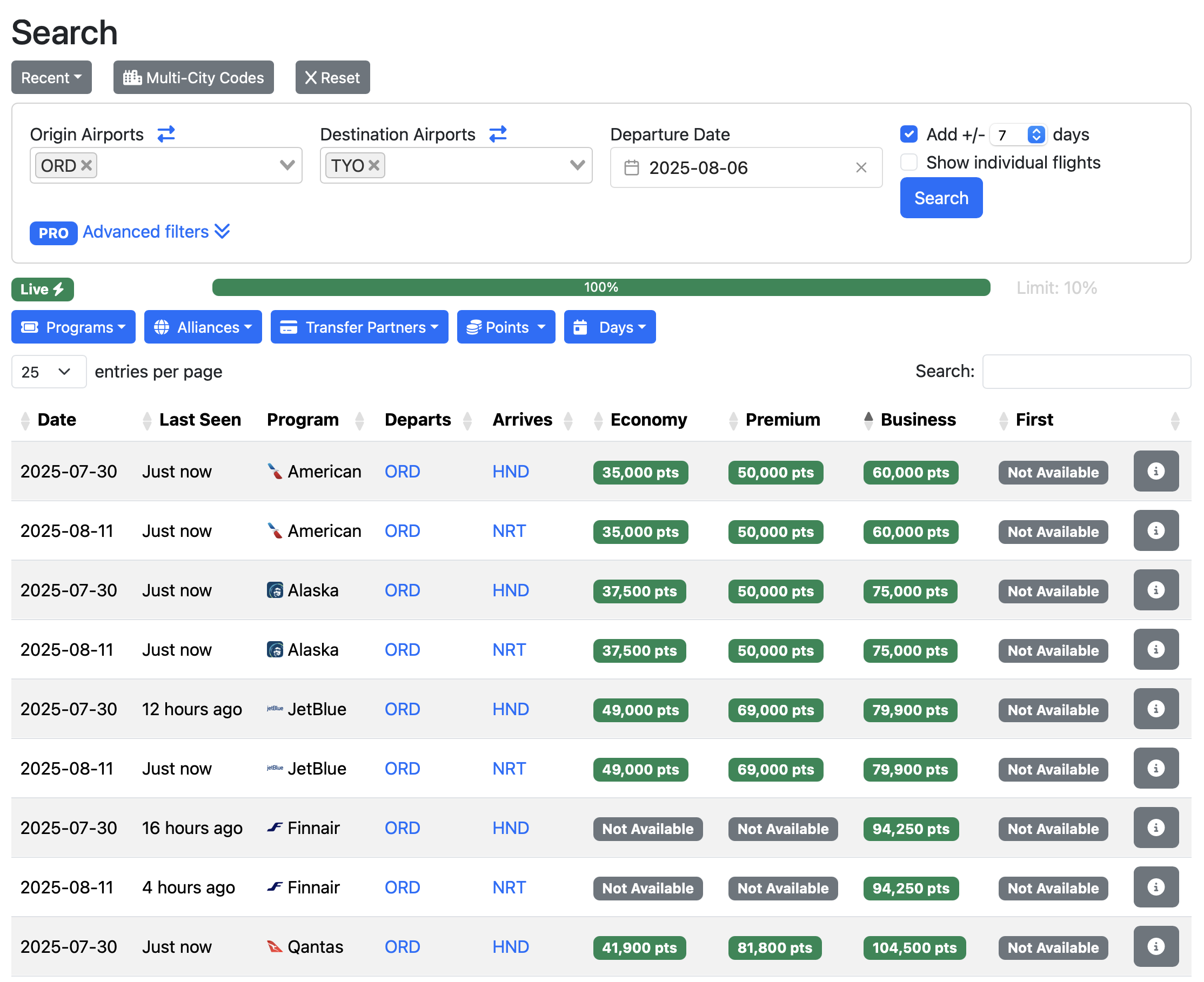The height and width of the screenshot is (982, 1204).
Task: Open the Programs filter dropdown
Action: (73, 327)
